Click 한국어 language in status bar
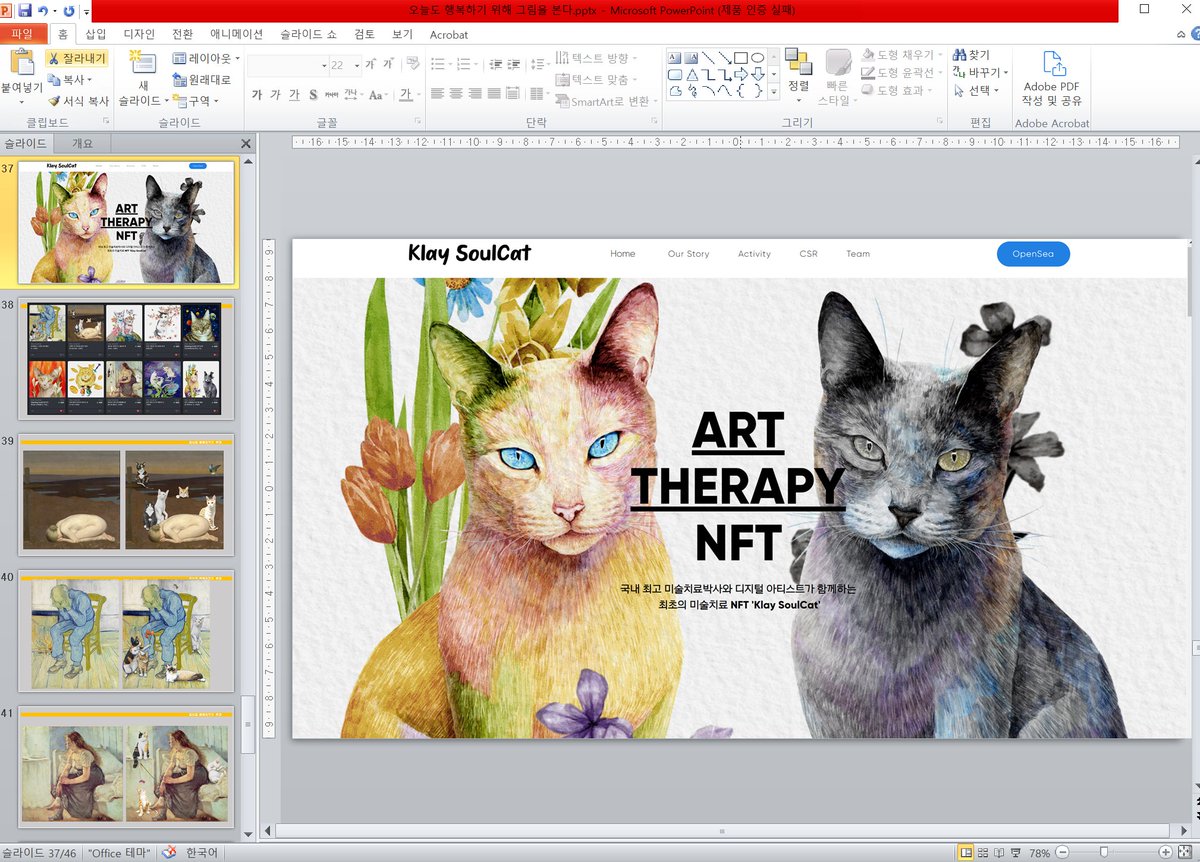 point(202,853)
